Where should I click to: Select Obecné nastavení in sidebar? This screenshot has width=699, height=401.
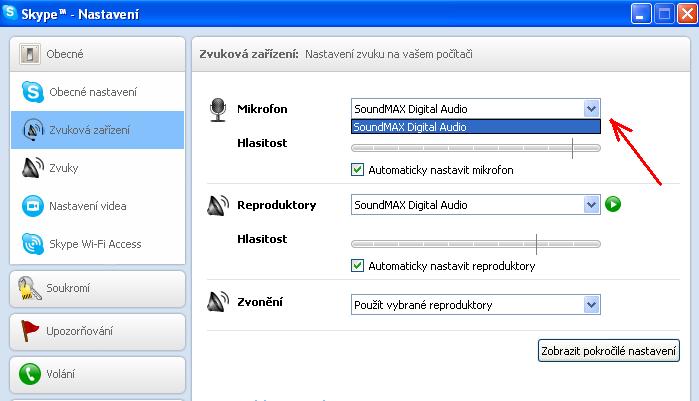(97, 92)
